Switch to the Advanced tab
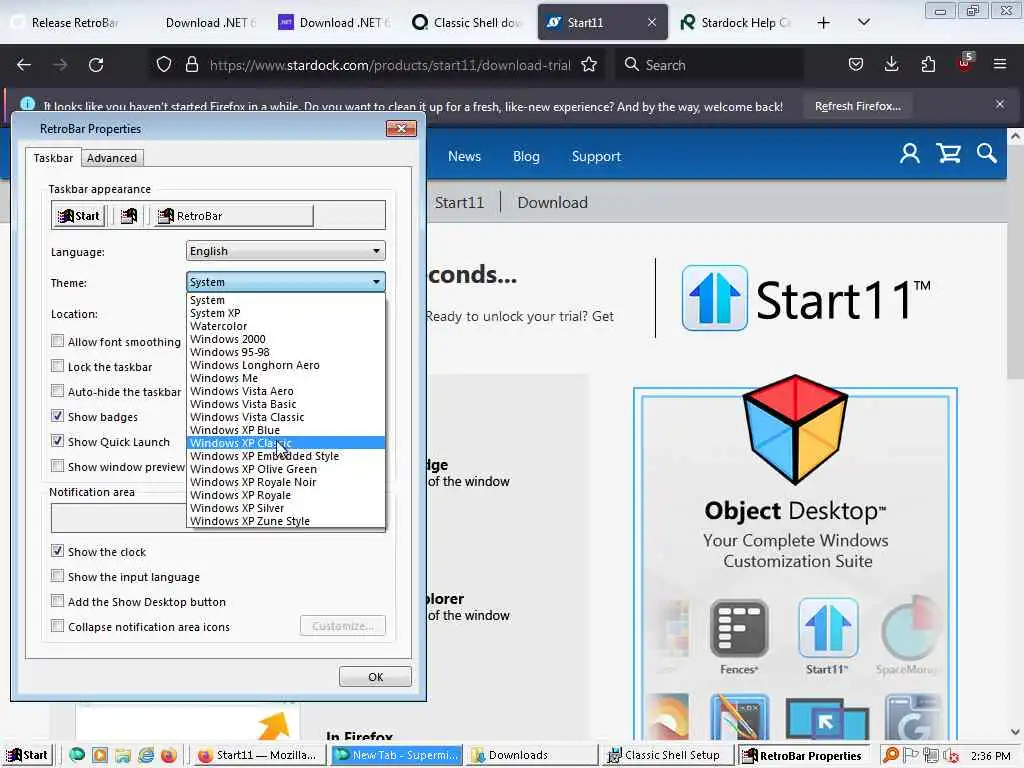The width and height of the screenshot is (1024, 768). pyautogui.click(x=112, y=158)
